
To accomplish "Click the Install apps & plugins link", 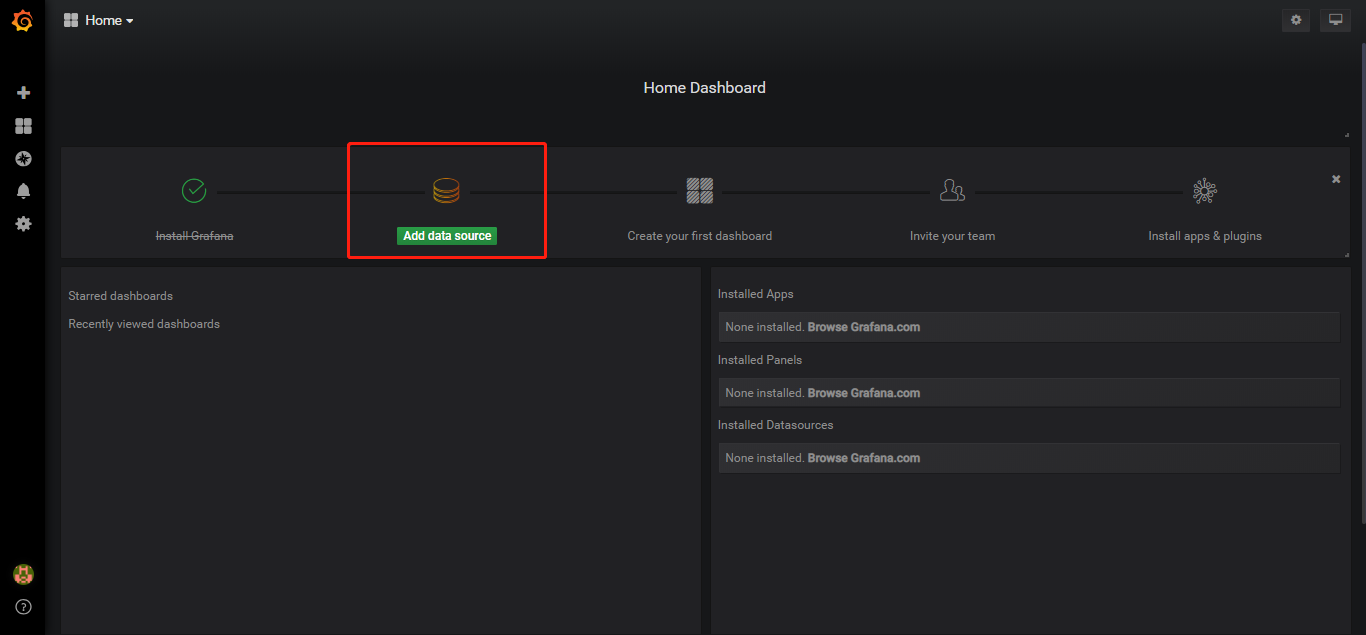I will 1205,236.
